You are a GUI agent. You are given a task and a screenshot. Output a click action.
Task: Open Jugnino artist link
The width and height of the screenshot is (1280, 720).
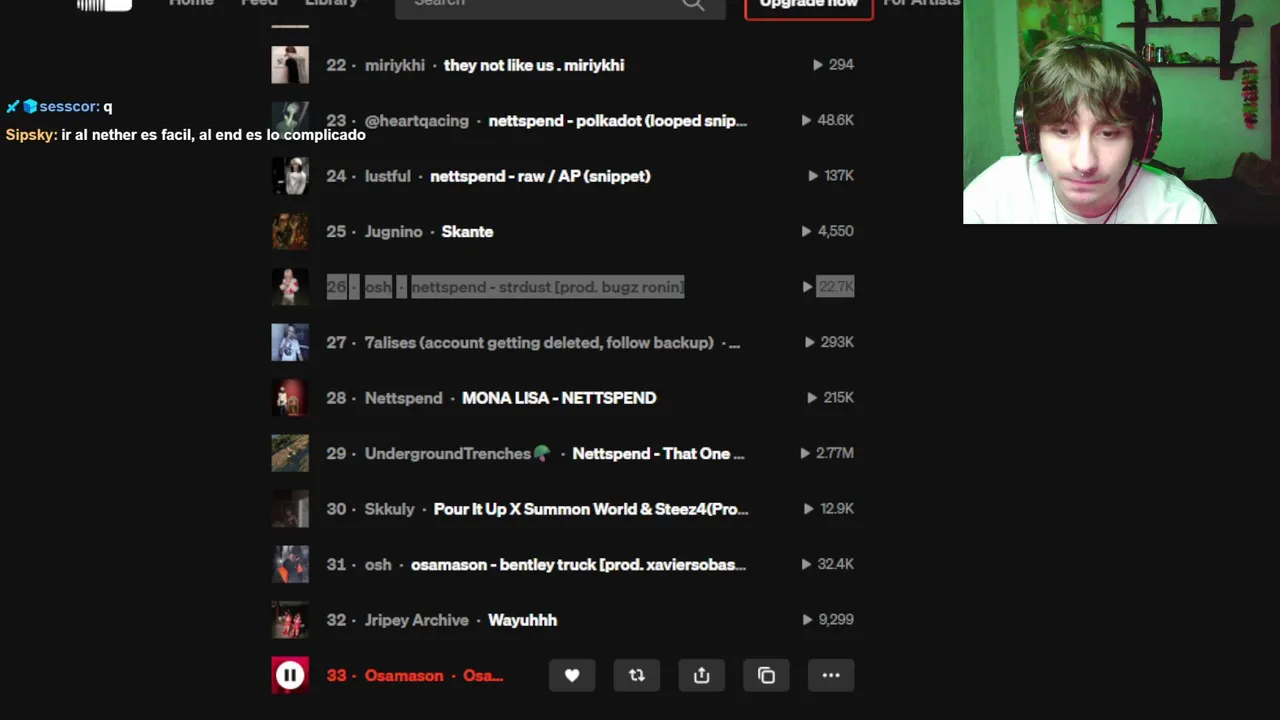click(394, 231)
